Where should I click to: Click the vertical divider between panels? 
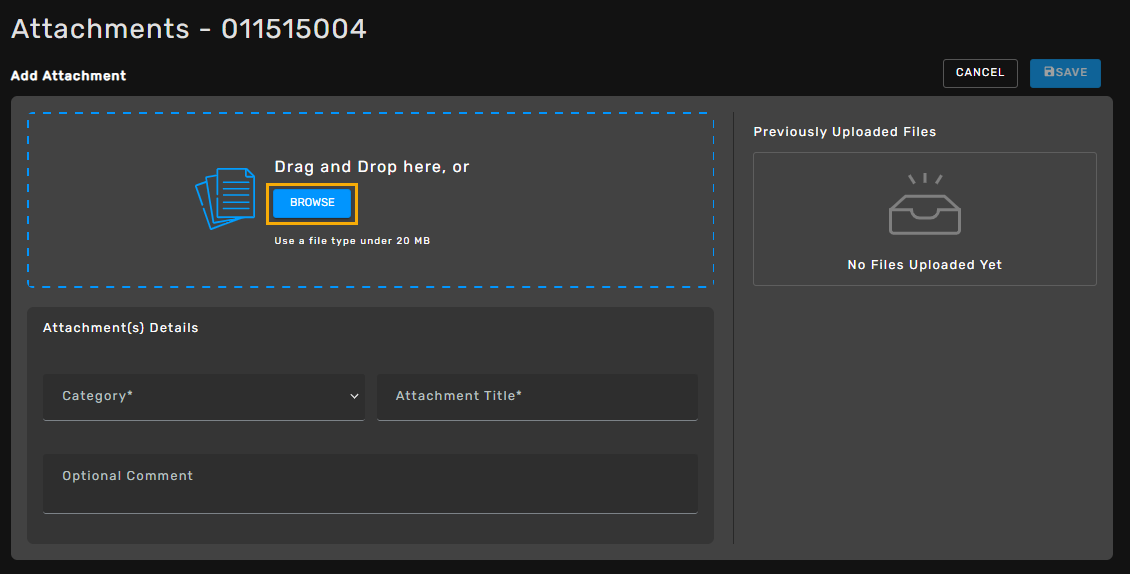(734, 327)
